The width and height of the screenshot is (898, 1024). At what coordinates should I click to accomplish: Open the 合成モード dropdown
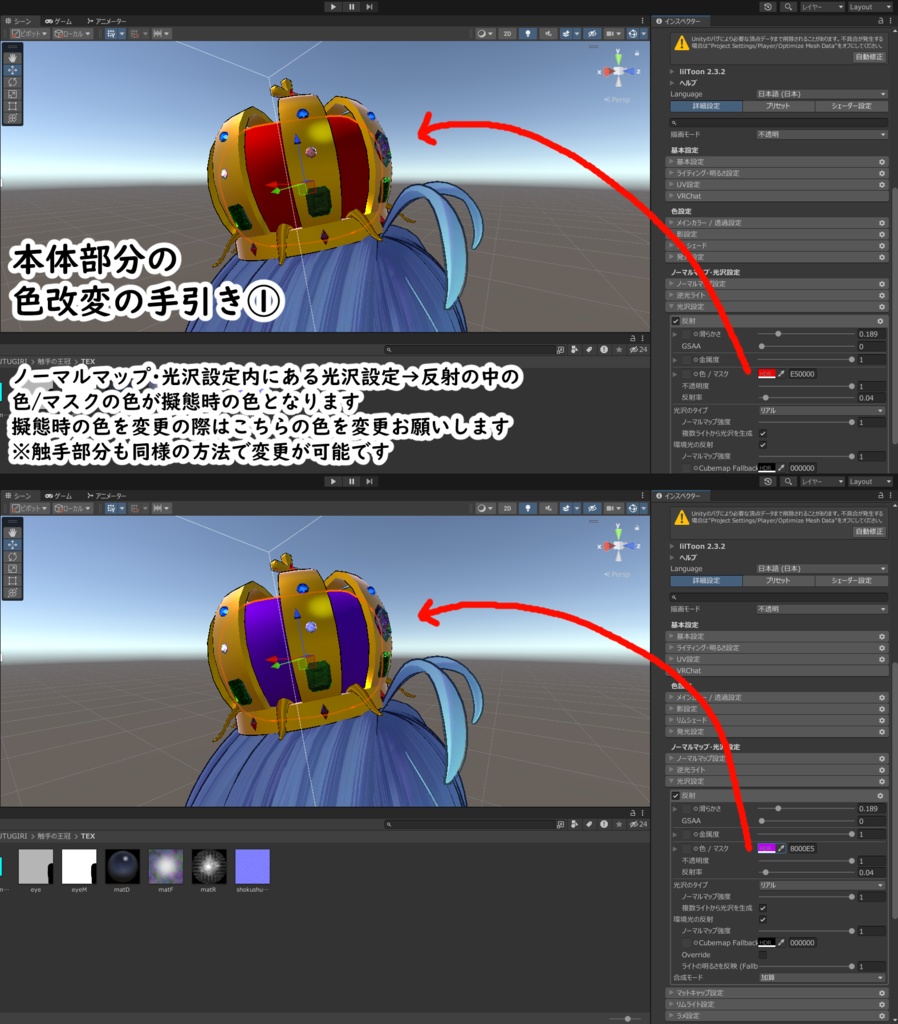[822, 978]
